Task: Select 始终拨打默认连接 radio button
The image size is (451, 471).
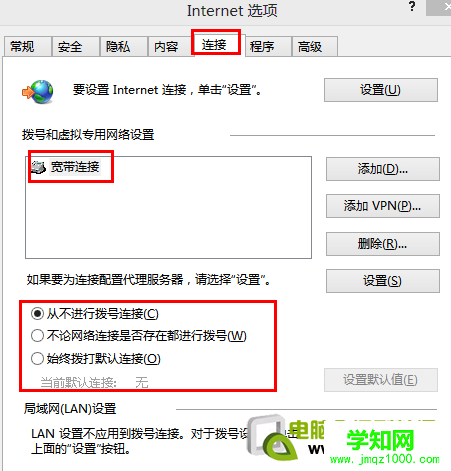Action: tap(37, 359)
